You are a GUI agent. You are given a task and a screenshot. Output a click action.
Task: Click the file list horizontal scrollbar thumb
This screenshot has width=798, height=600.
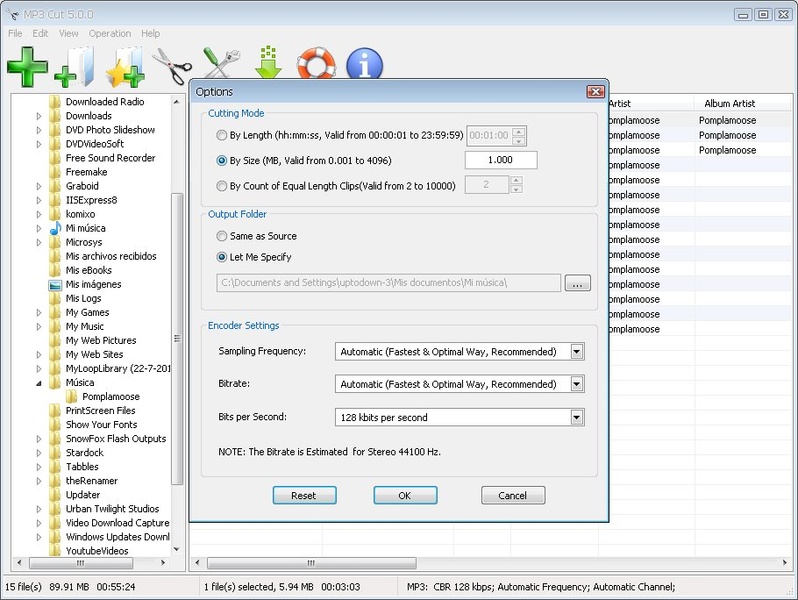[x=311, y=563]
